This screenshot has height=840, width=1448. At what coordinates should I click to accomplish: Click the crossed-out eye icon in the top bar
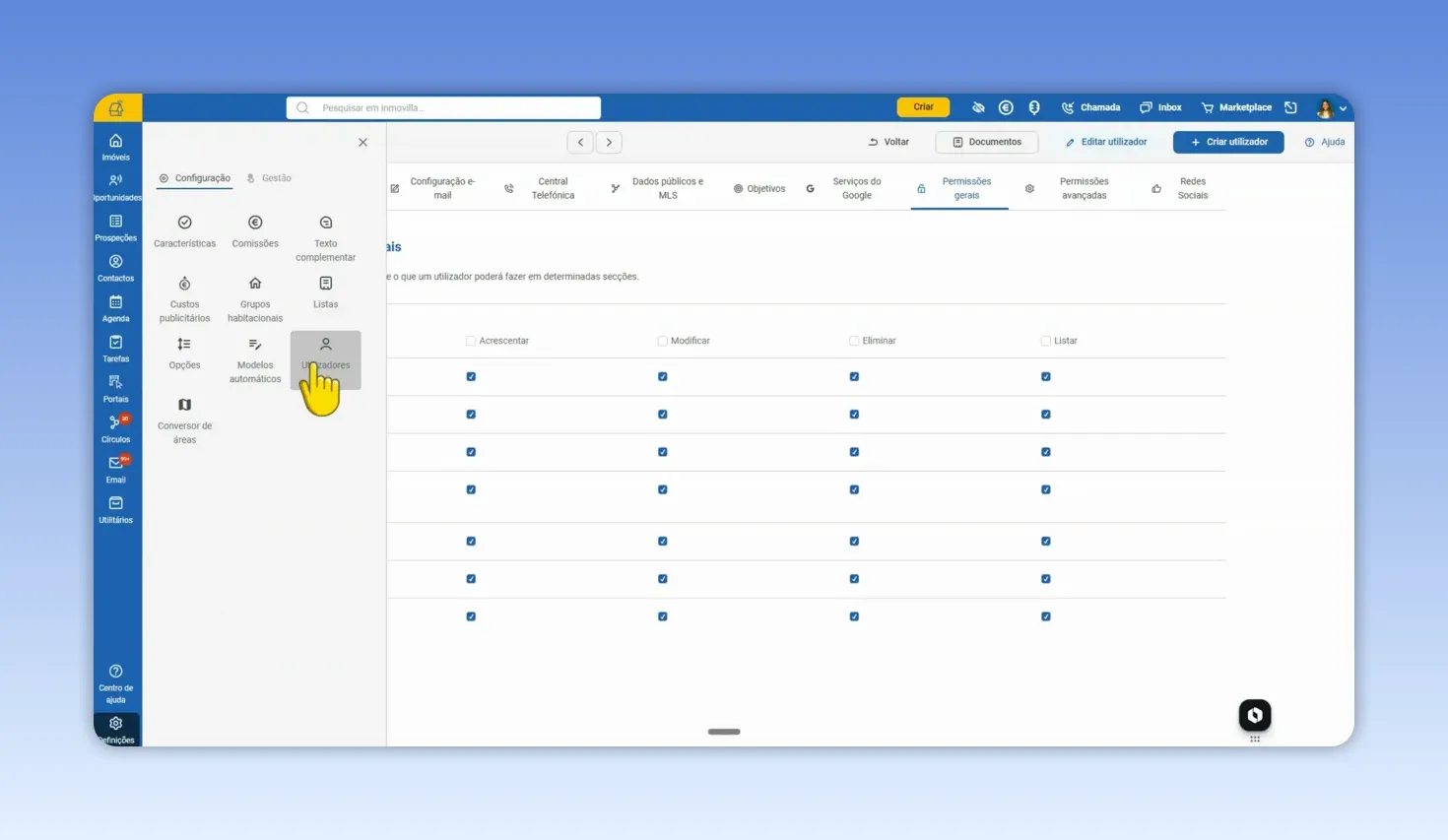tap(978, 107)
